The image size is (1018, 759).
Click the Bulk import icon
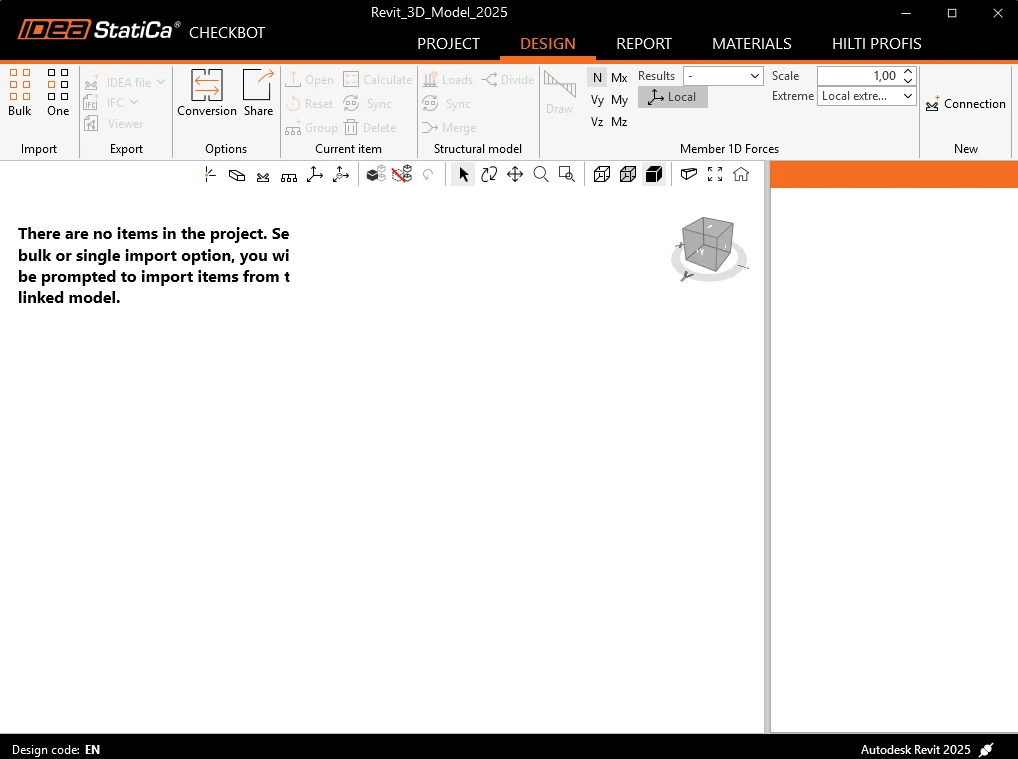pos(19,92)
